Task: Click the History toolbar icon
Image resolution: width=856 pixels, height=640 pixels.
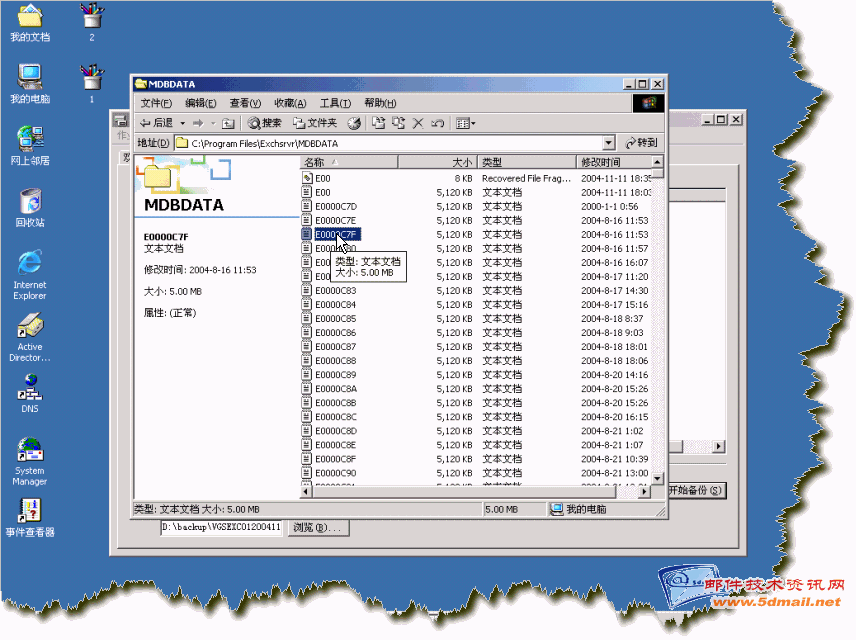Action: (x=354, y=123)
